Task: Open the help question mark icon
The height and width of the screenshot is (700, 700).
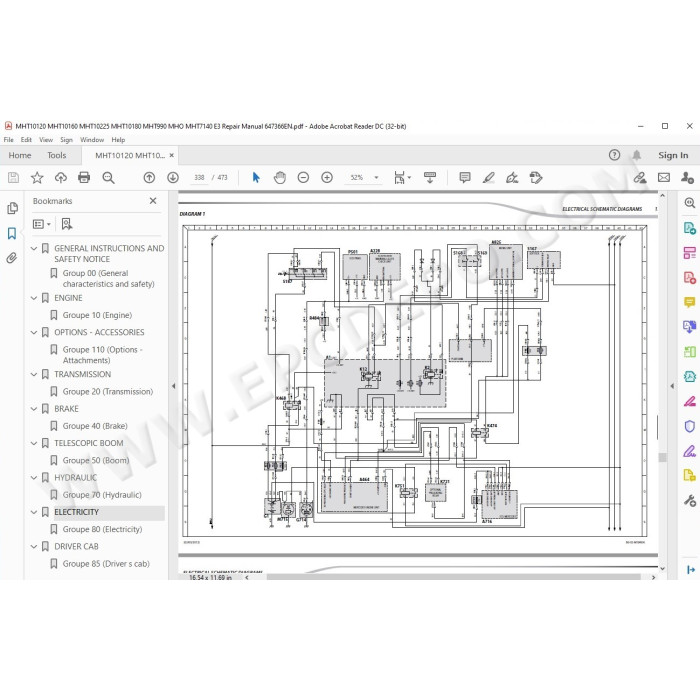Action: click(614, 155)
